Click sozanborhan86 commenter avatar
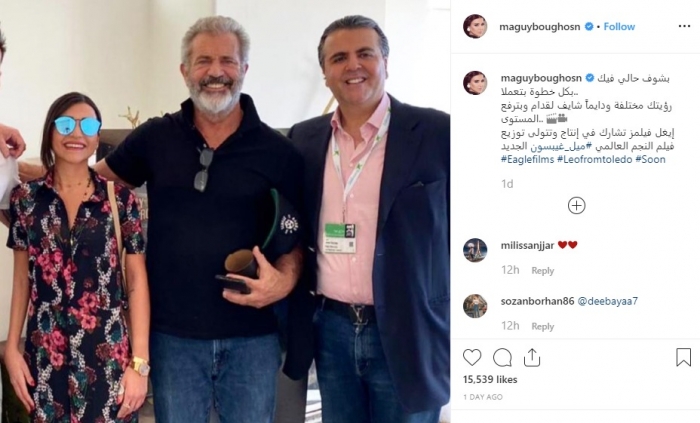 [x=475, y=306]
